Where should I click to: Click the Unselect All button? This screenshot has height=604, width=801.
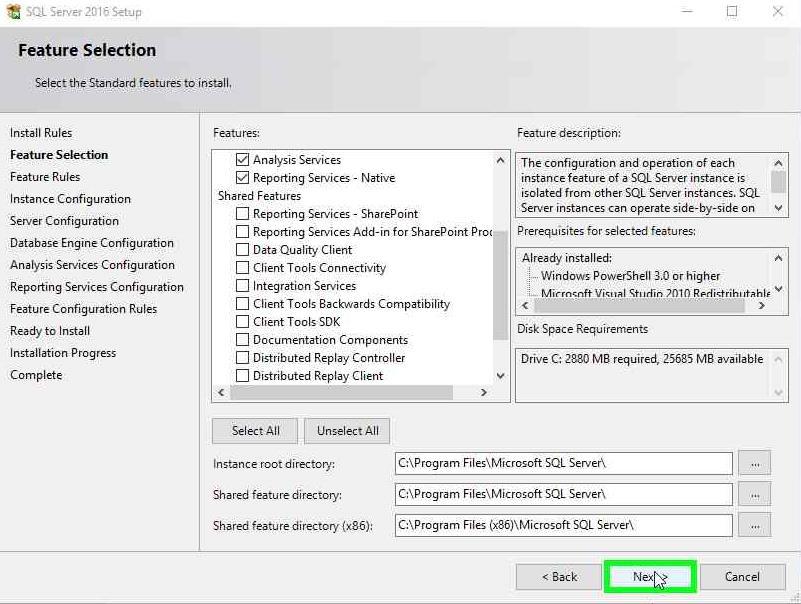347,431
